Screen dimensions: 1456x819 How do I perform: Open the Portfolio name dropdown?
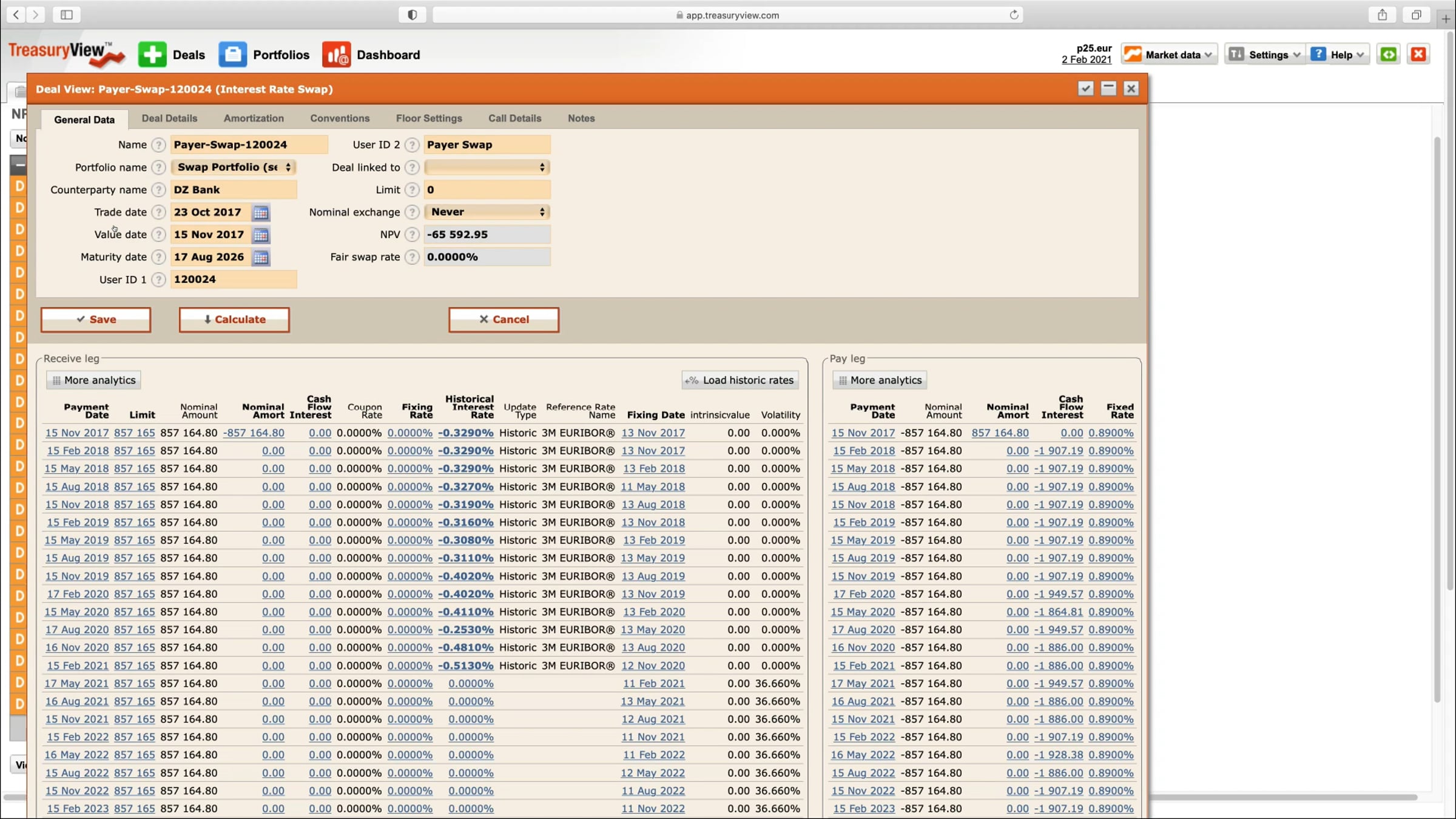click(x=234, y=167)
